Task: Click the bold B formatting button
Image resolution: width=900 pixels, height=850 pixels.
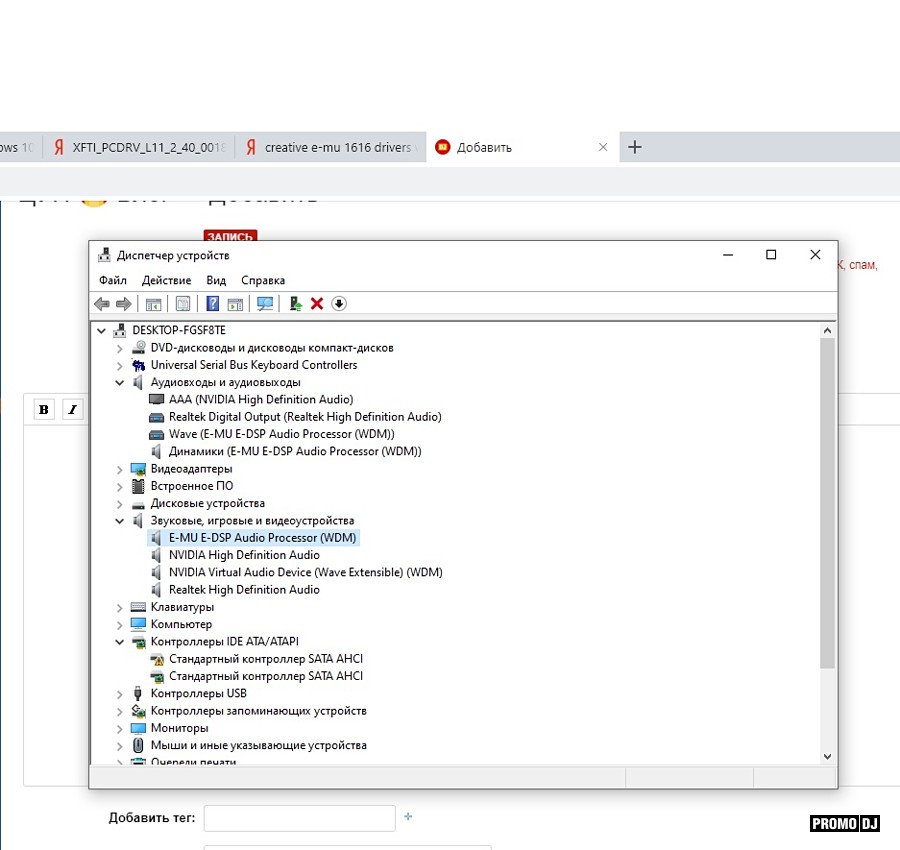Action: point(44,409)
